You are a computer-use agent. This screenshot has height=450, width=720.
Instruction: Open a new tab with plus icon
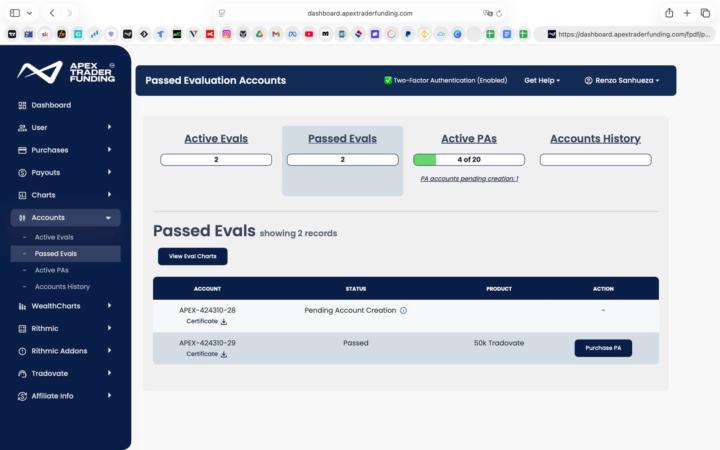(x=687, y=13)
